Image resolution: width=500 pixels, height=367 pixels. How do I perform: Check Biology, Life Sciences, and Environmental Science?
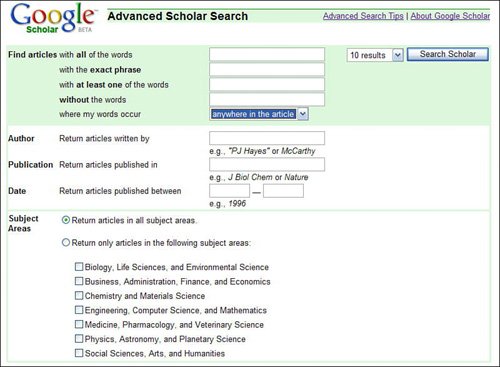click(79, 267)
